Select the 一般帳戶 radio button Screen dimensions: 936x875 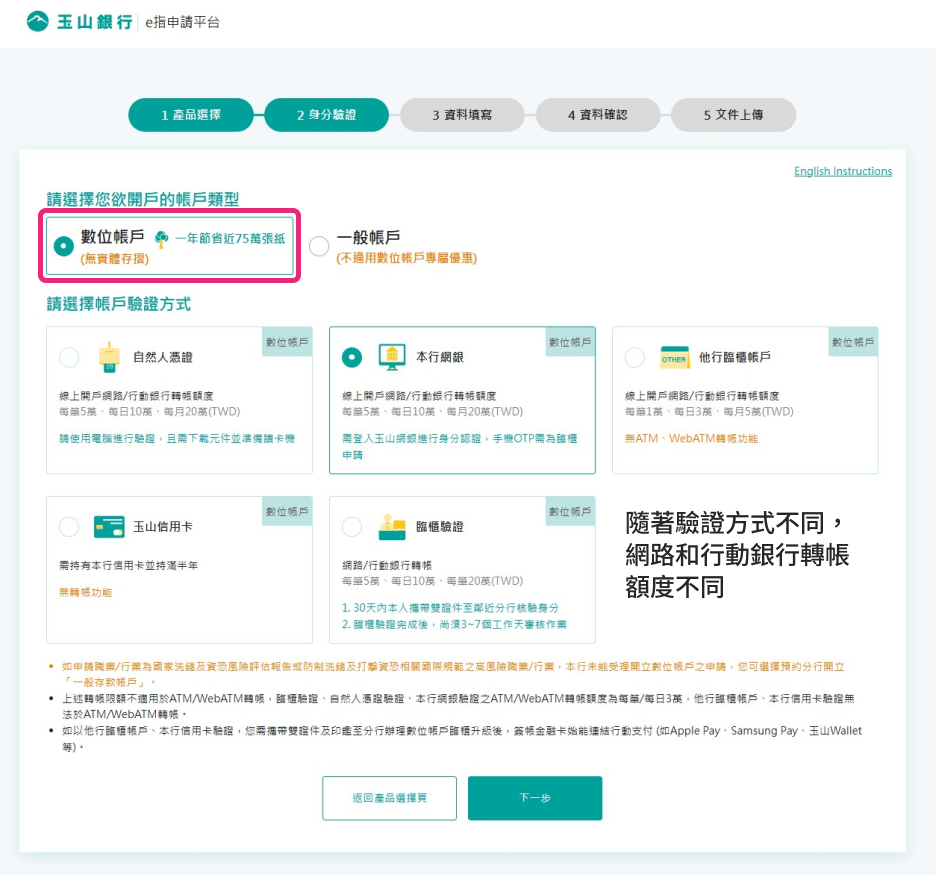tap(319, 246)
